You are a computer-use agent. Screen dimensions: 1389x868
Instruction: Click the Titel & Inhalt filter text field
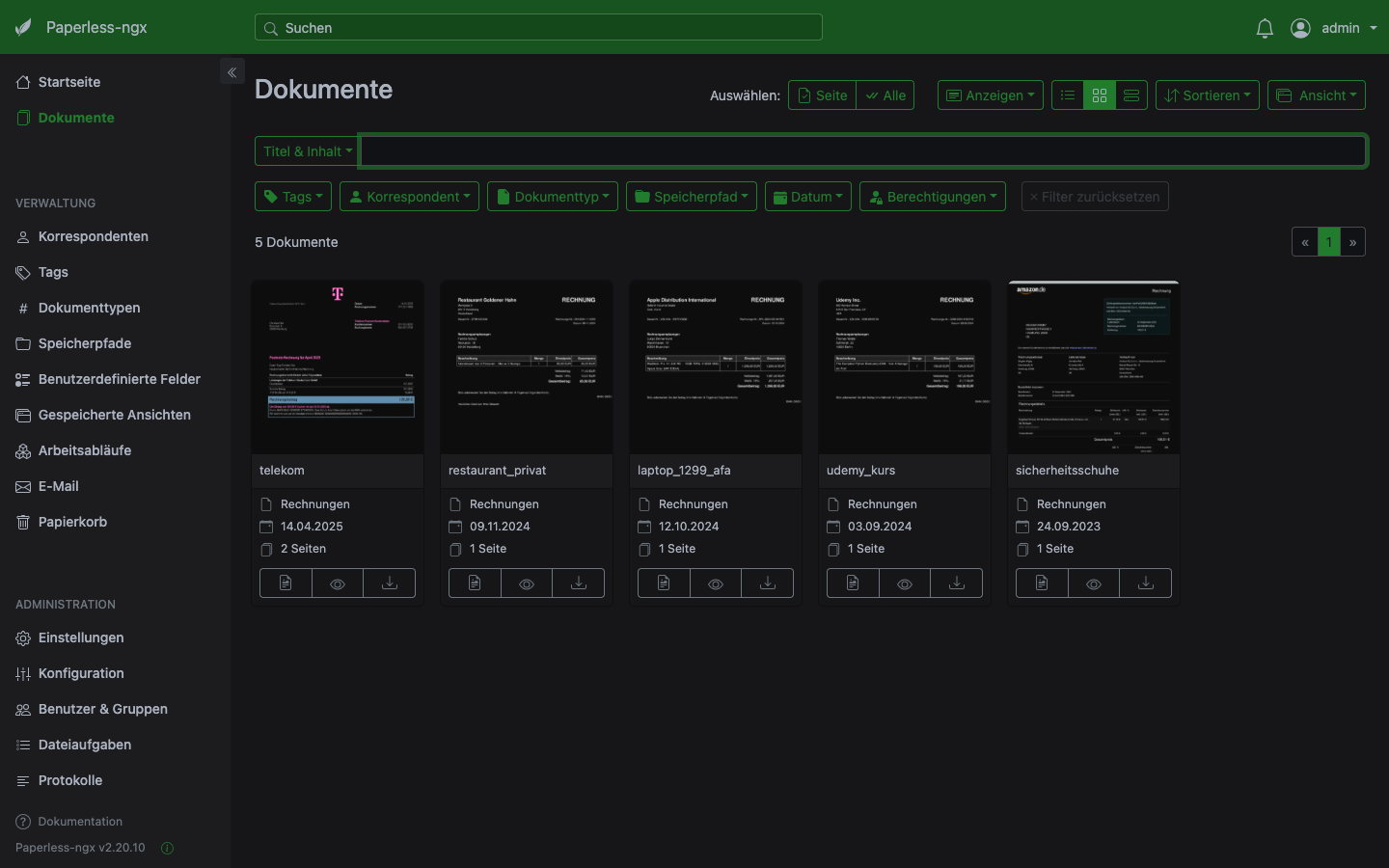862,151
